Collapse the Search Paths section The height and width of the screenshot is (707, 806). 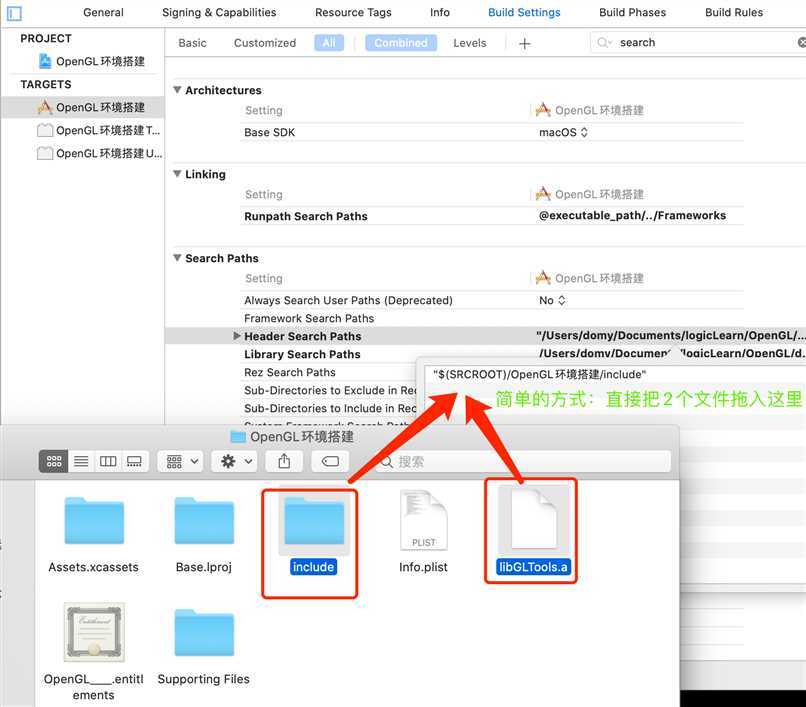tap(177, 258)
